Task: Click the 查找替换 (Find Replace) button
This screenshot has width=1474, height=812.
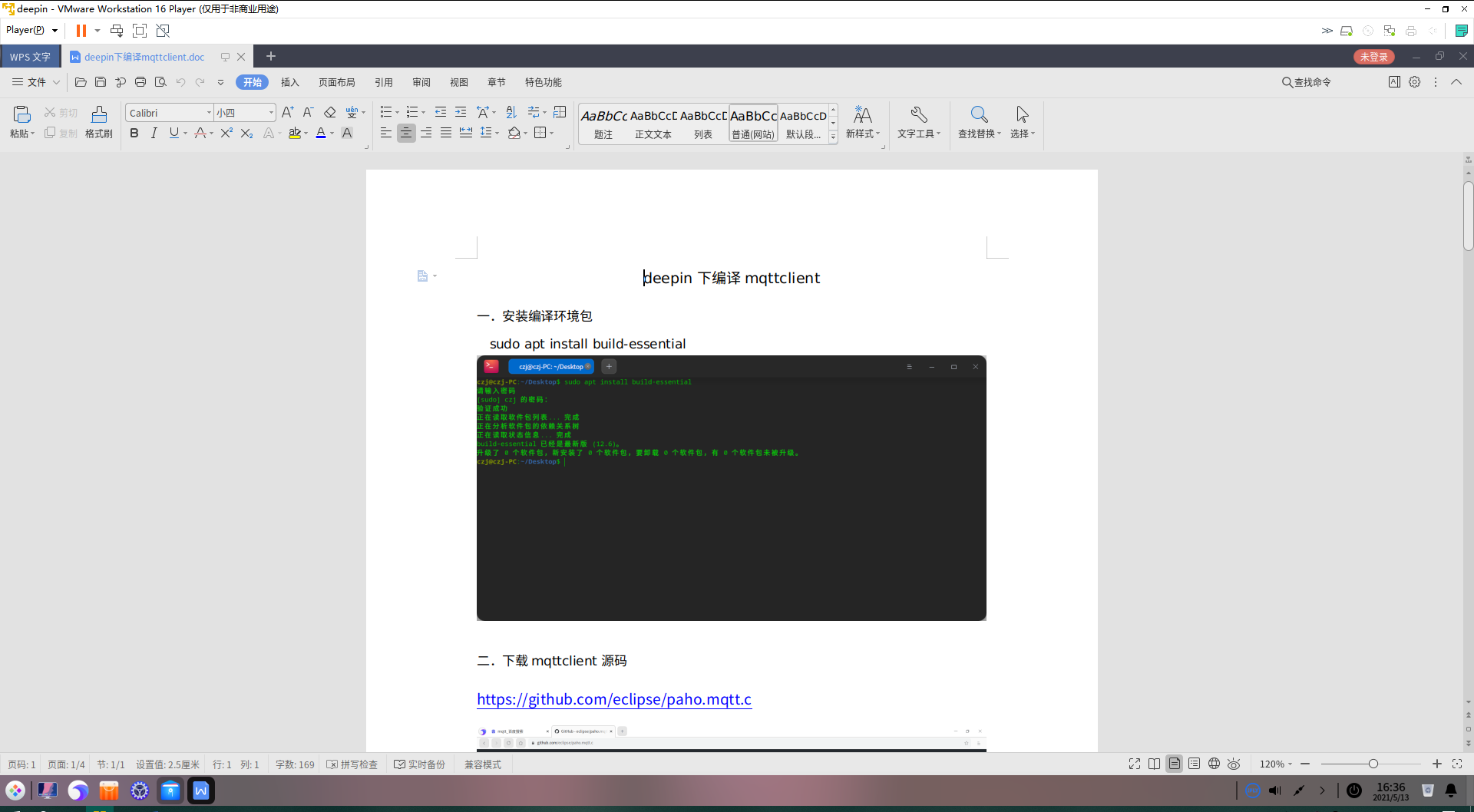Action: pyautogui.click(x=980, y=122)
